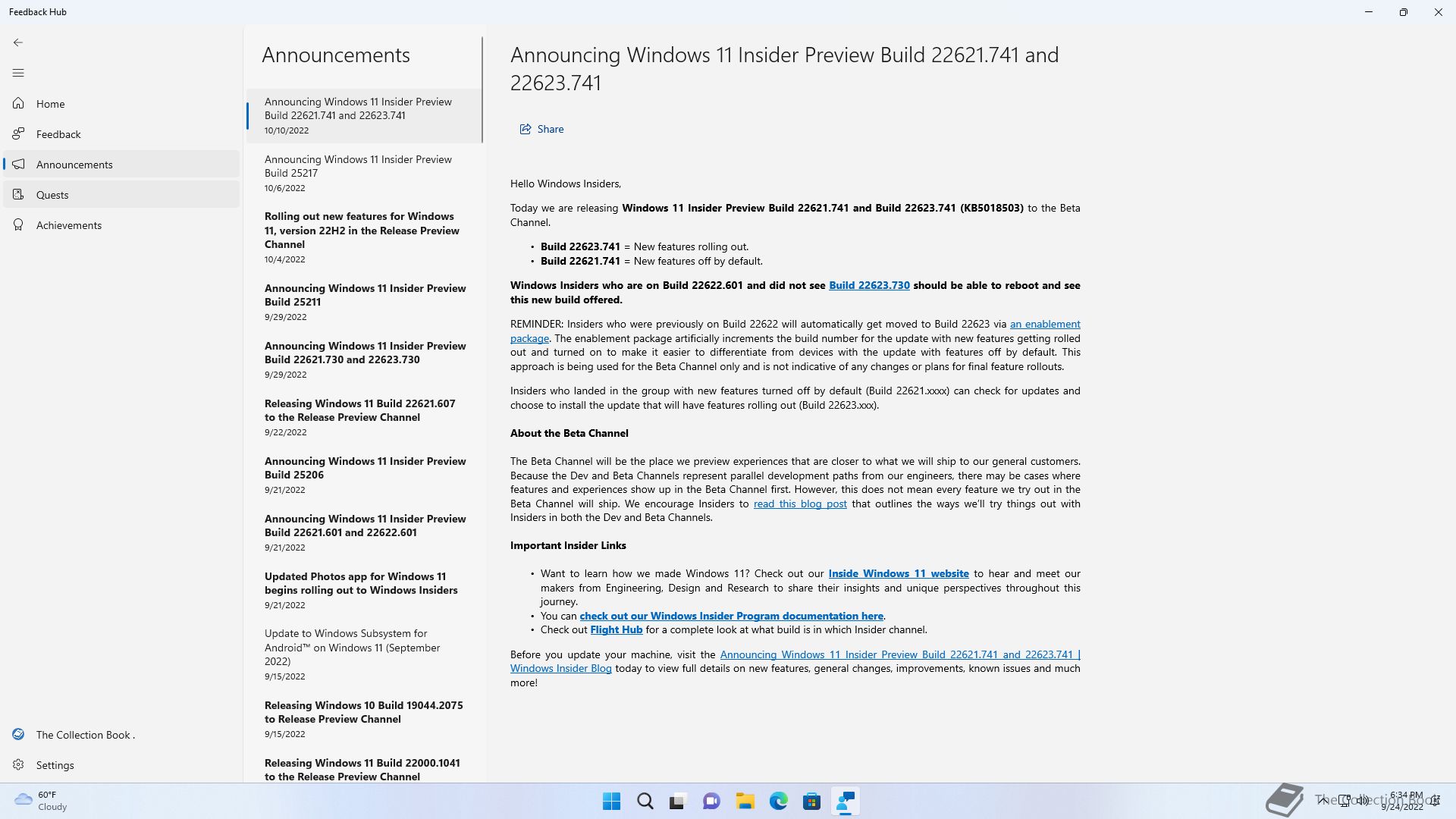Viewport: 1456px width, 819px height.
Task: Open Windows Insider Program documentation link
Action: click(731, 616)
